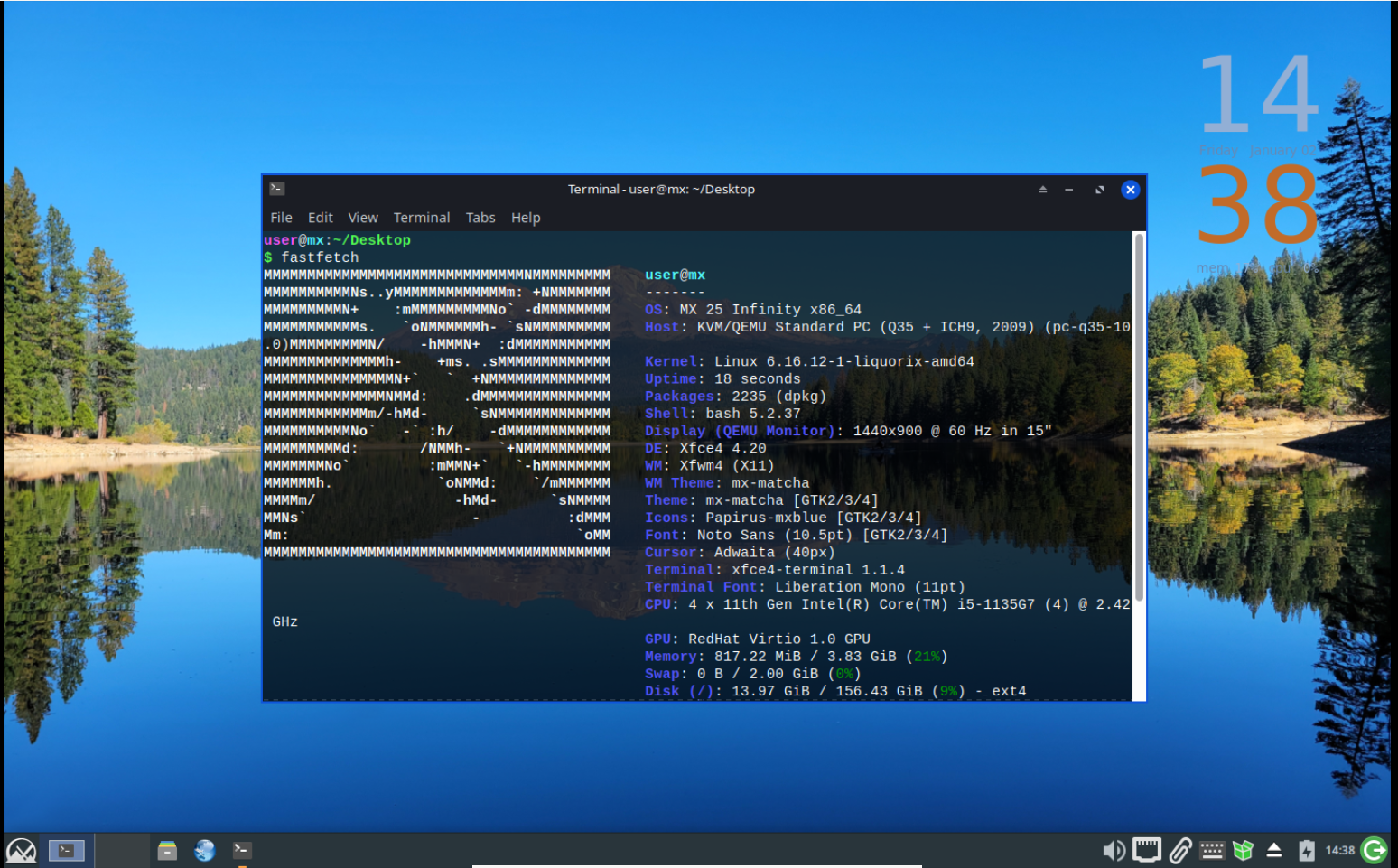Click the terminal title "Terminal - user@mx: ~/Desktop"
The width and height of the screenshot is (1398, 868).
[661, 190]
